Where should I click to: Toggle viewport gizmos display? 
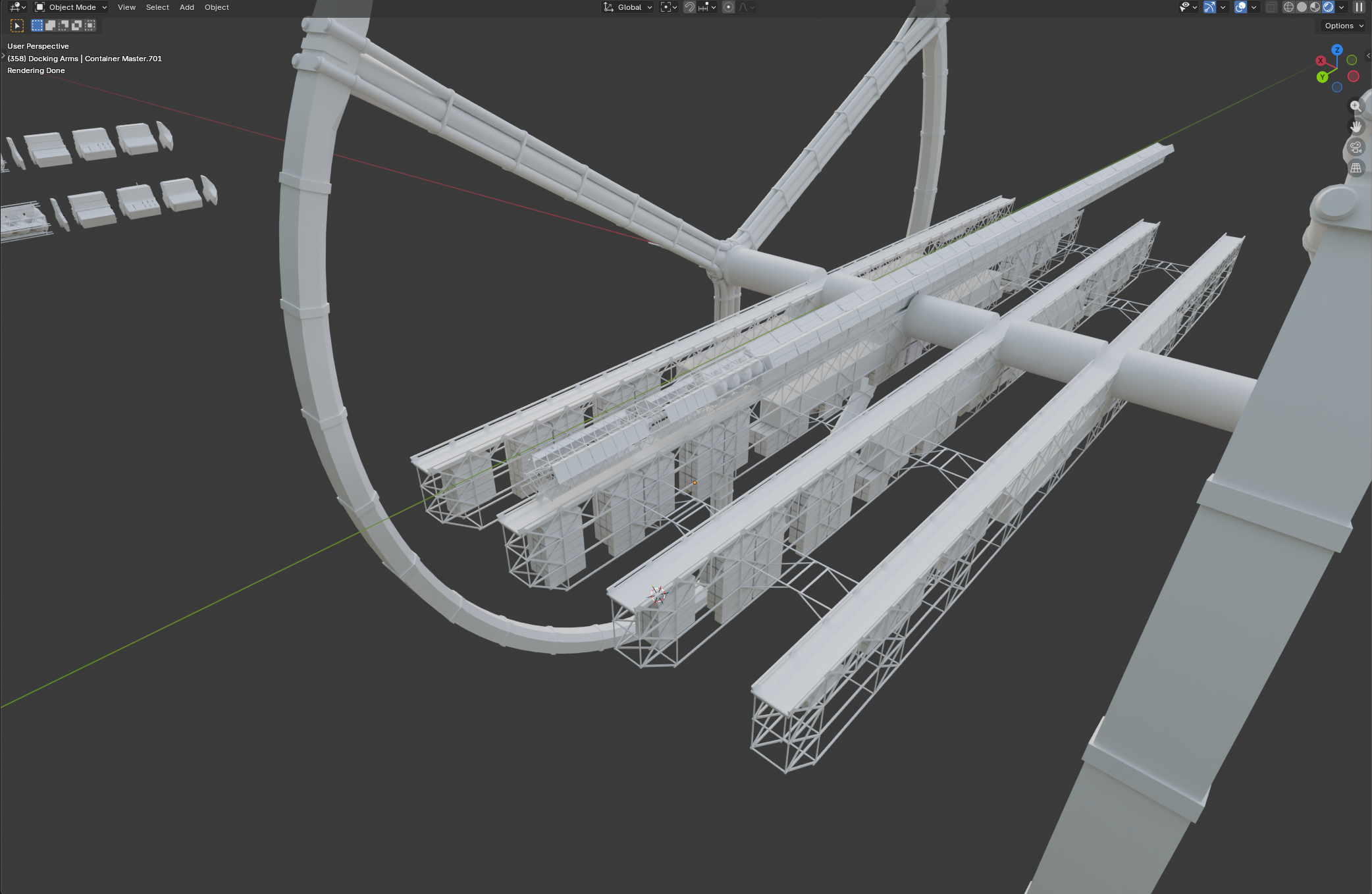point(1209,7)
